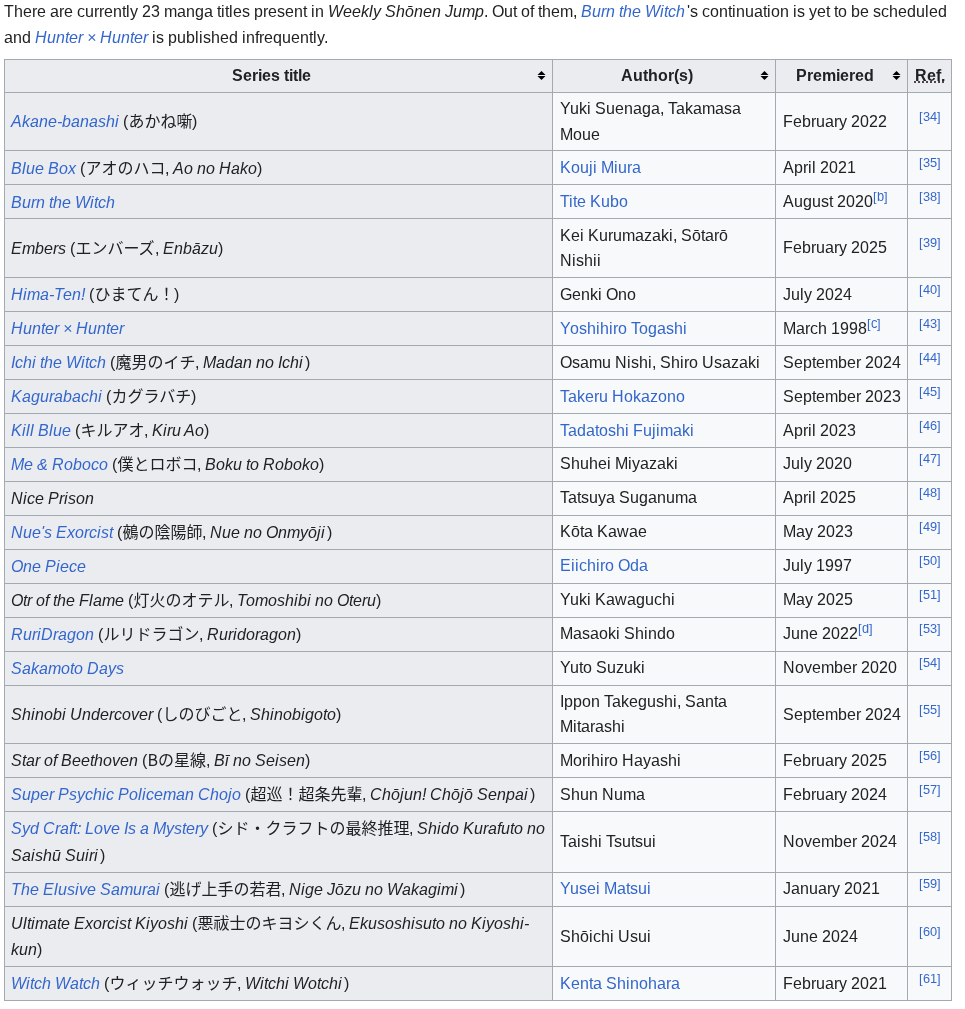Open reference [50] for One Piece
This screenshot has width=965, height=1009.
pos(930,562)
